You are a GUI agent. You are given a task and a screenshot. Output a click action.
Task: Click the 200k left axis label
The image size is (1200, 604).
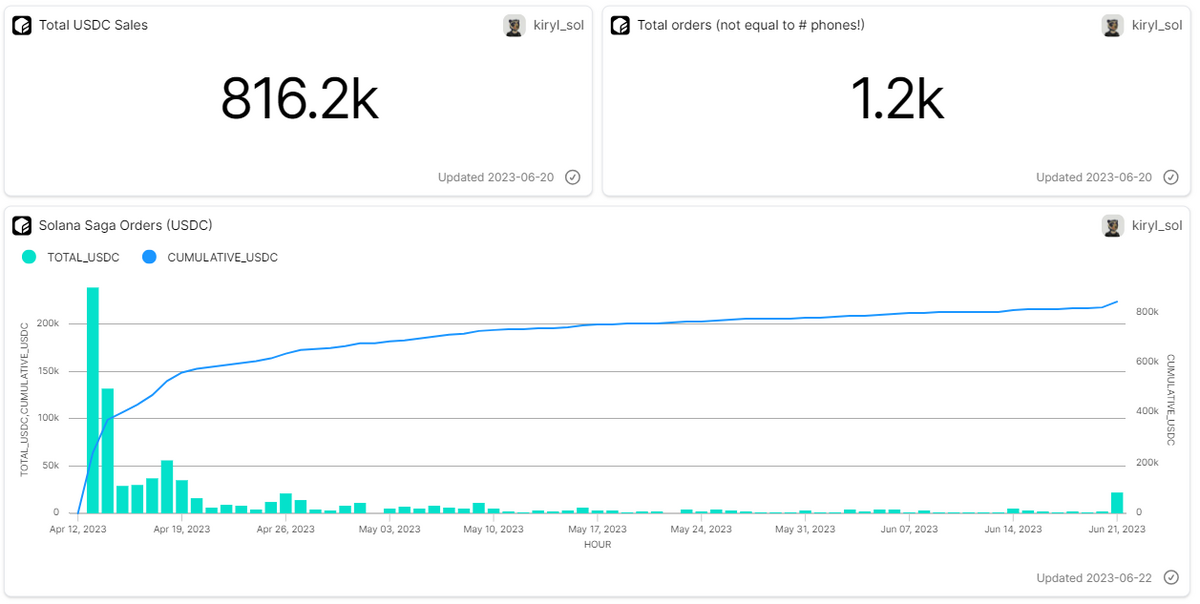(48, 324)
